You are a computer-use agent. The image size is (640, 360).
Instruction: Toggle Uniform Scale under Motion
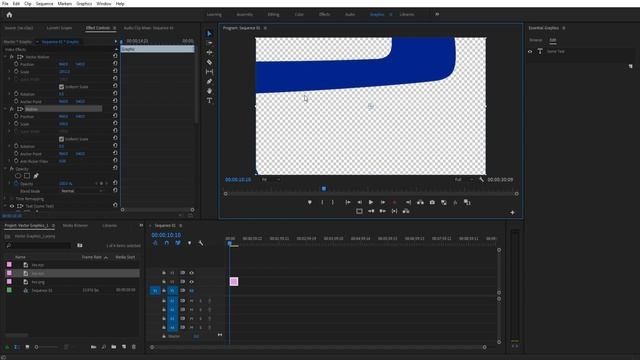coord(61,139)
